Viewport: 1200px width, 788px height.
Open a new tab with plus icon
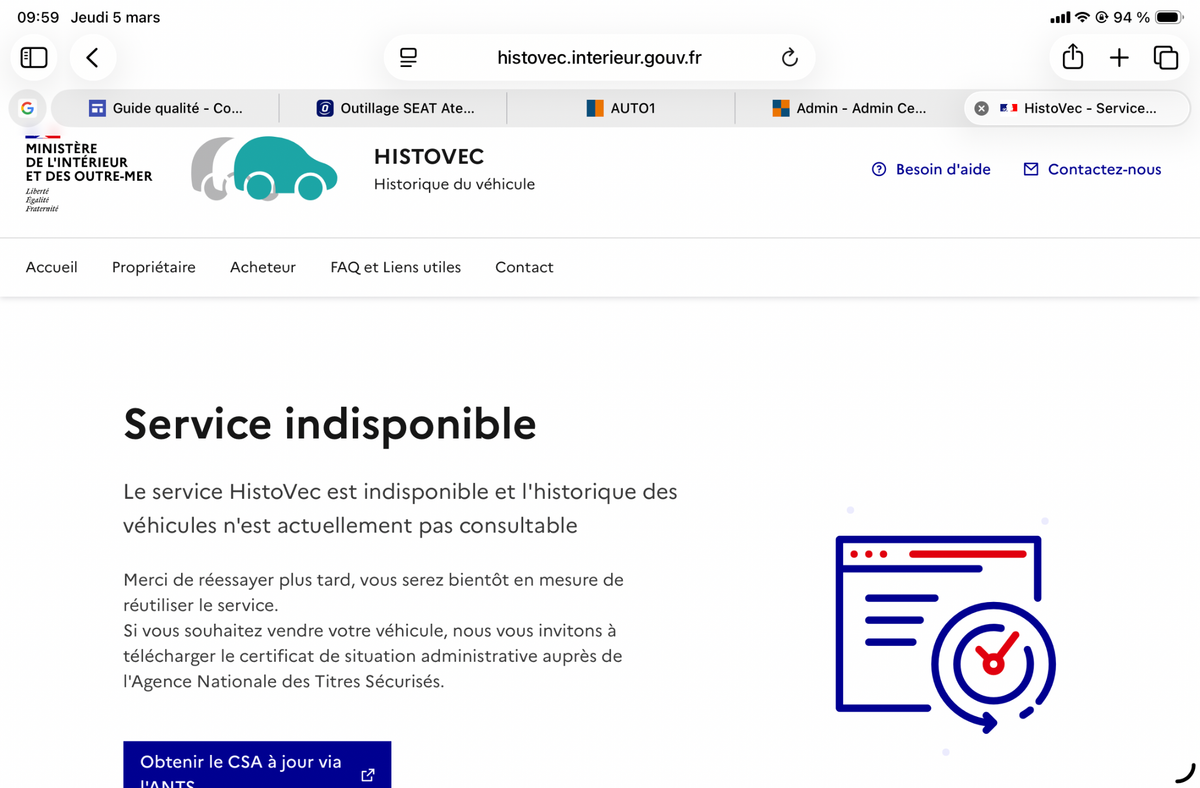[1119, 58]
